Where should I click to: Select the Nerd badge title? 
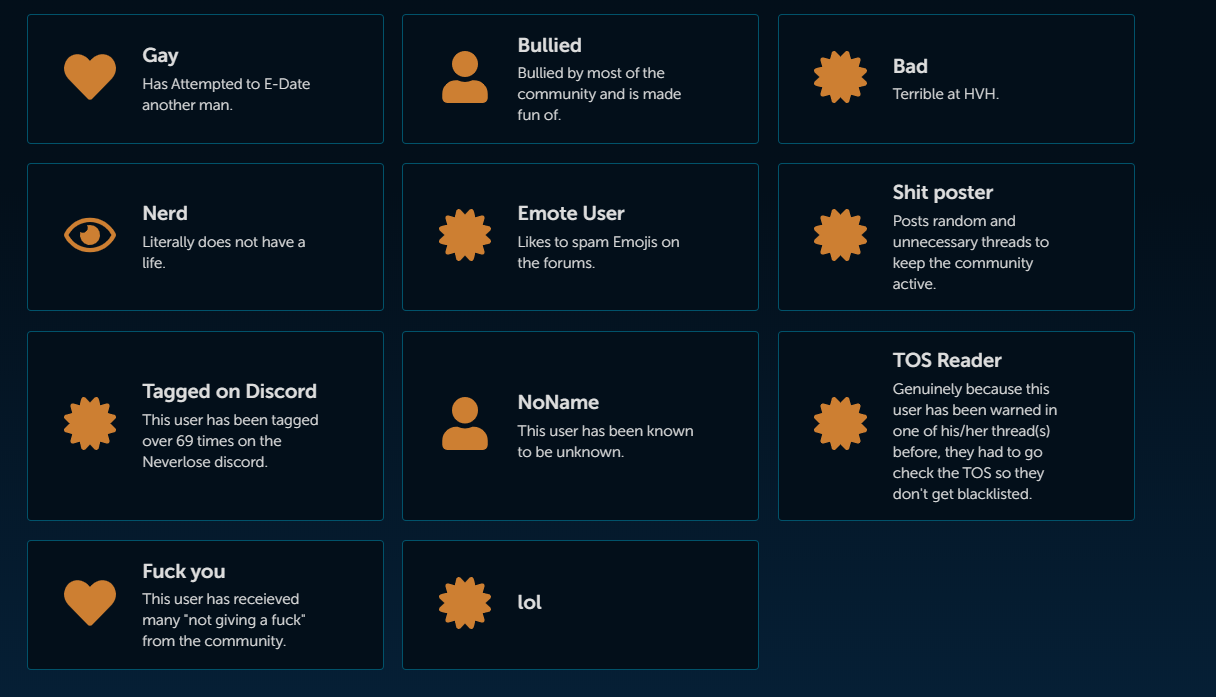(x=165, y=213)
